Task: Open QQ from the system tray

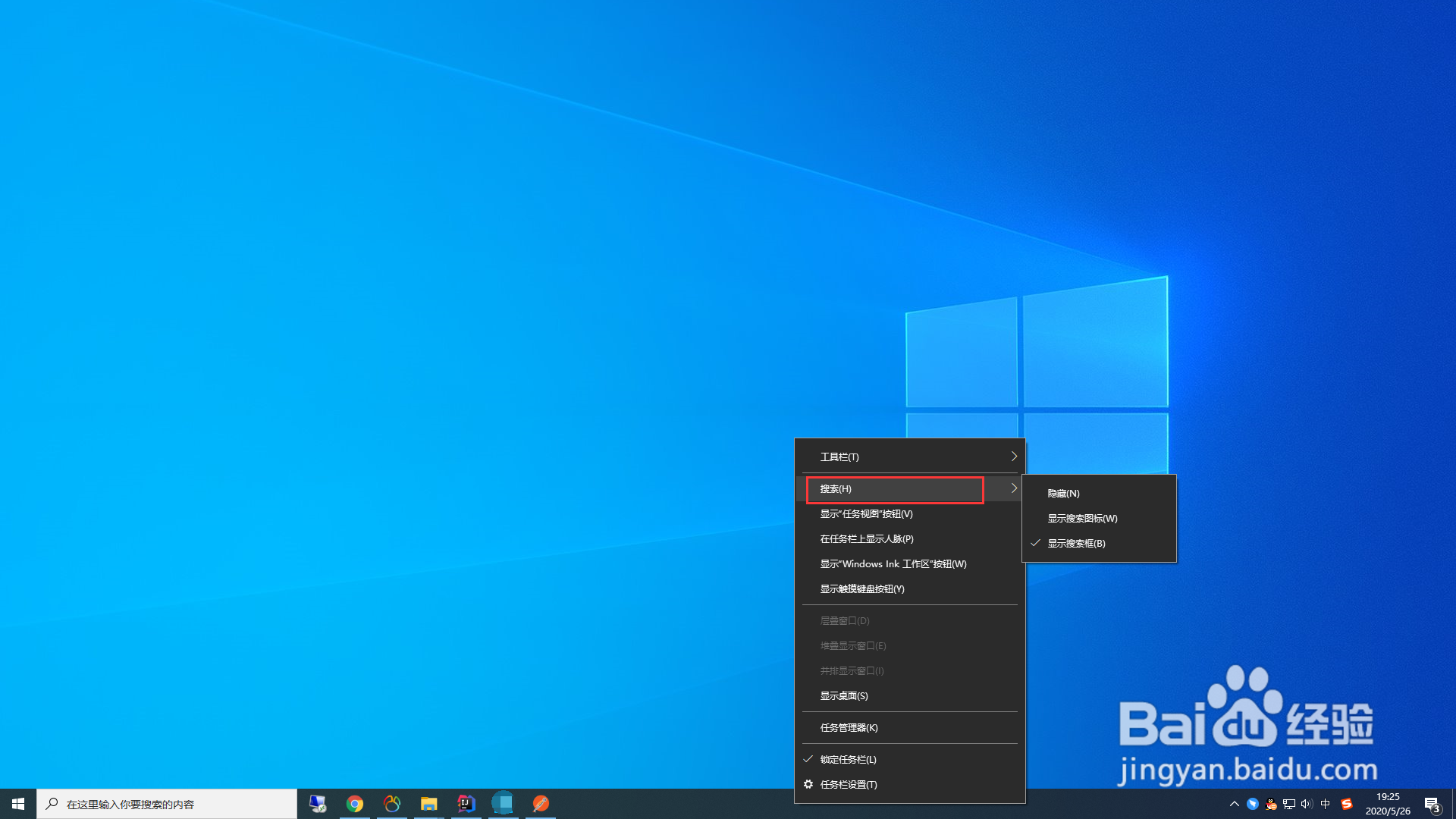Action: [1271, 804]
